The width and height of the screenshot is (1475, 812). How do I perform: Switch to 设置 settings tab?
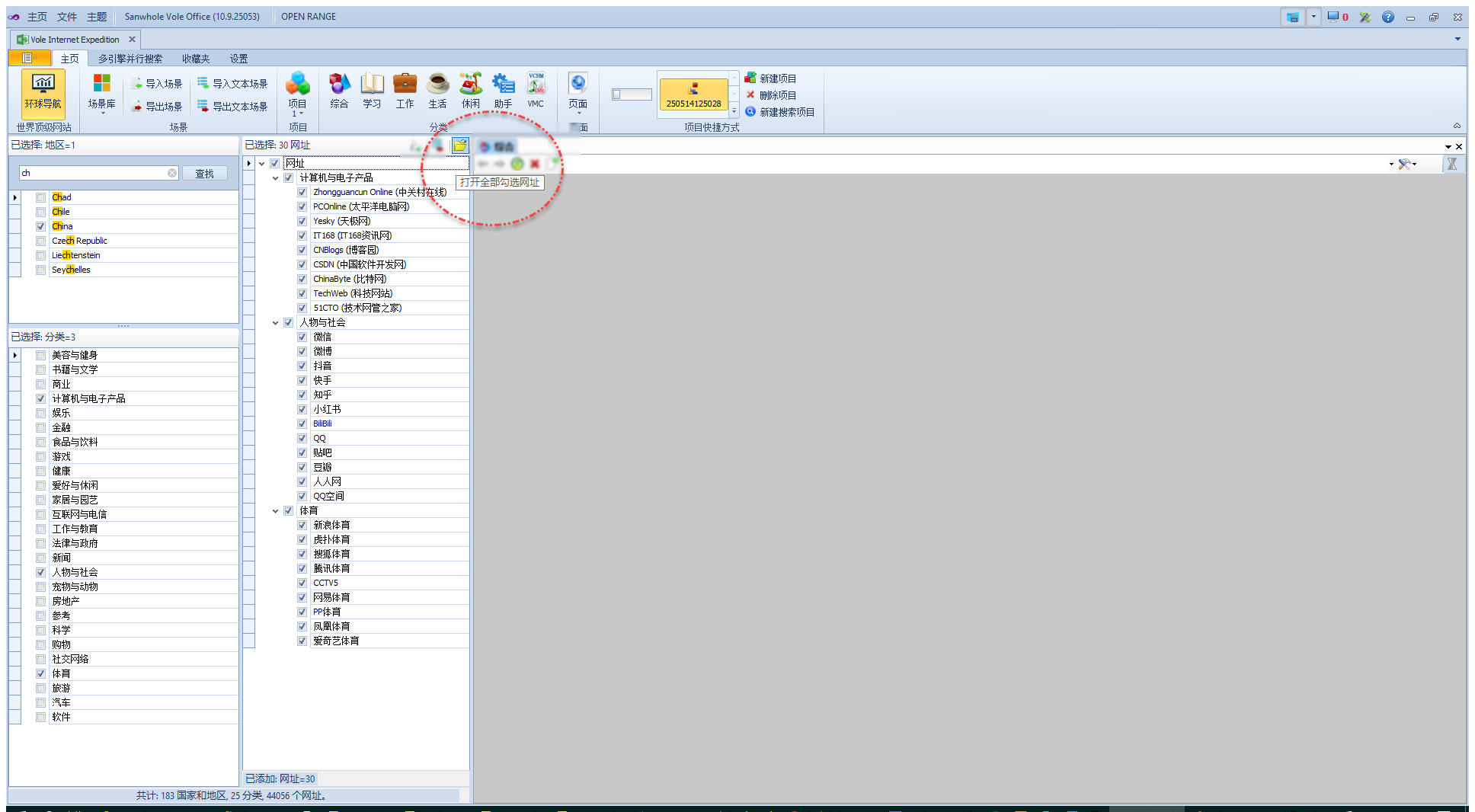(x=239, y=59)
